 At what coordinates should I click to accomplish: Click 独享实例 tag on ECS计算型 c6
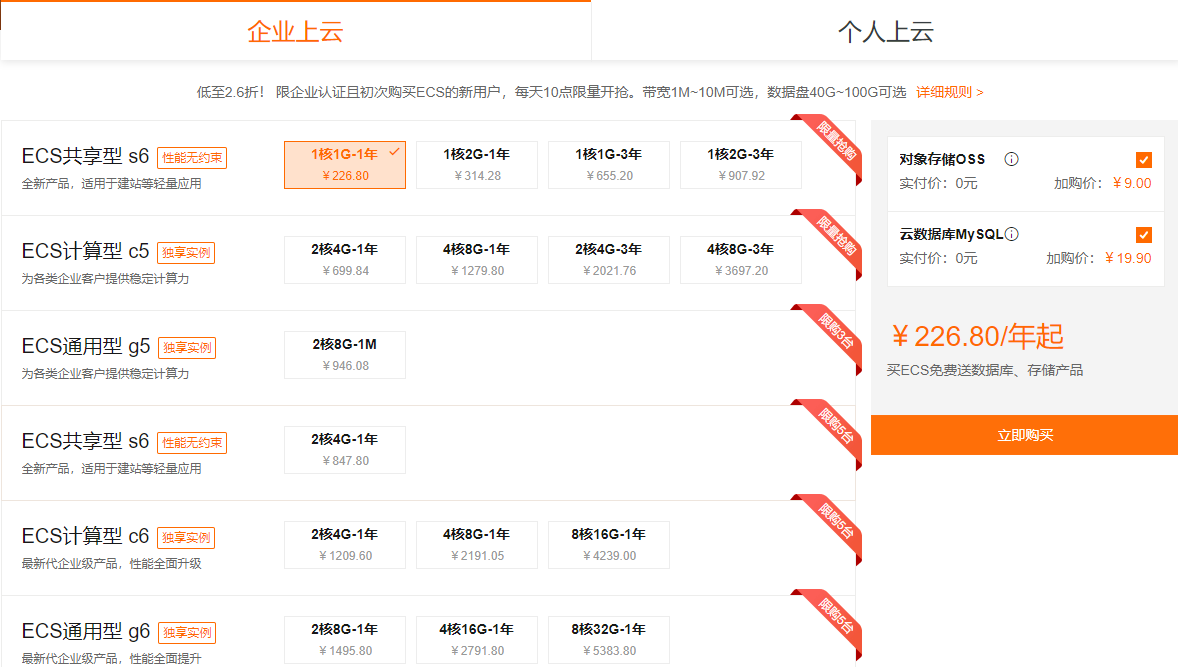click(x=186, y=538)
